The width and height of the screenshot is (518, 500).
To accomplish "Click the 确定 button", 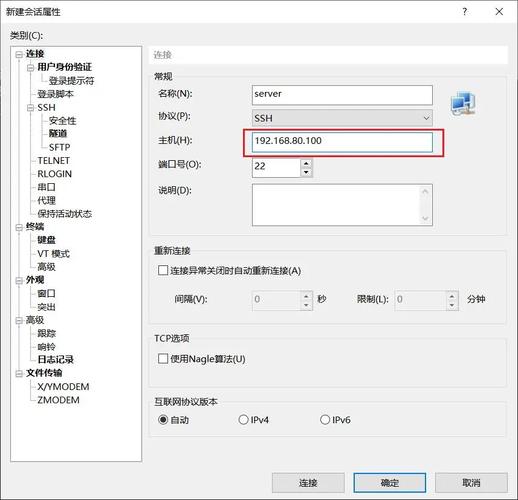I will pyautogui.click(x=389, y=483).
